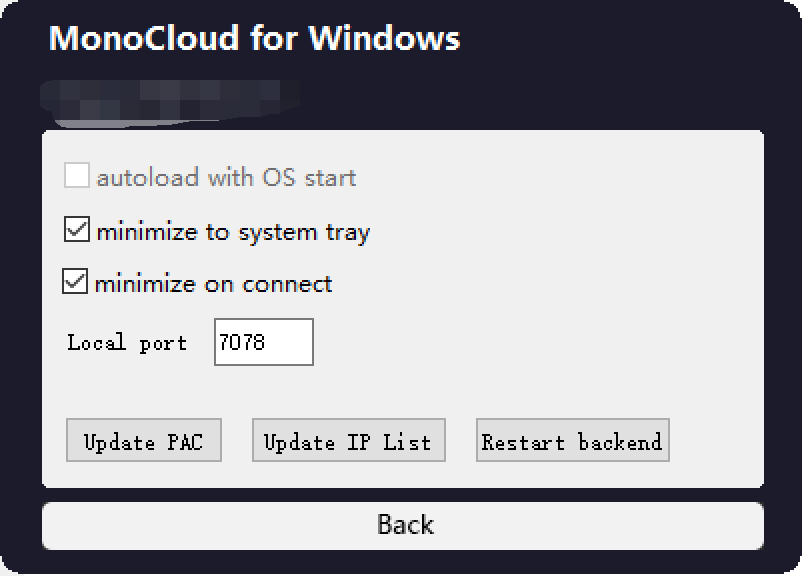
Task: Disable the minimize on connect option
Action: [x=74, y=282]
